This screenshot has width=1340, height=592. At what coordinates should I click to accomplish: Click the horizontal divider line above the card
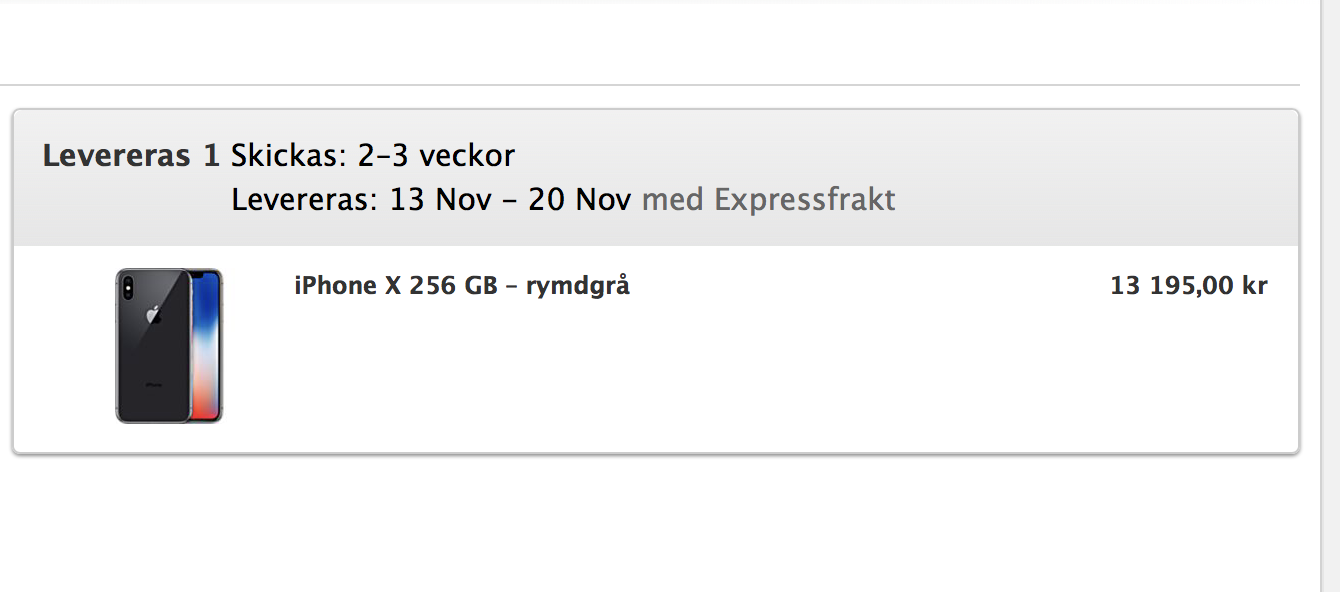click(x=650, y=85)
